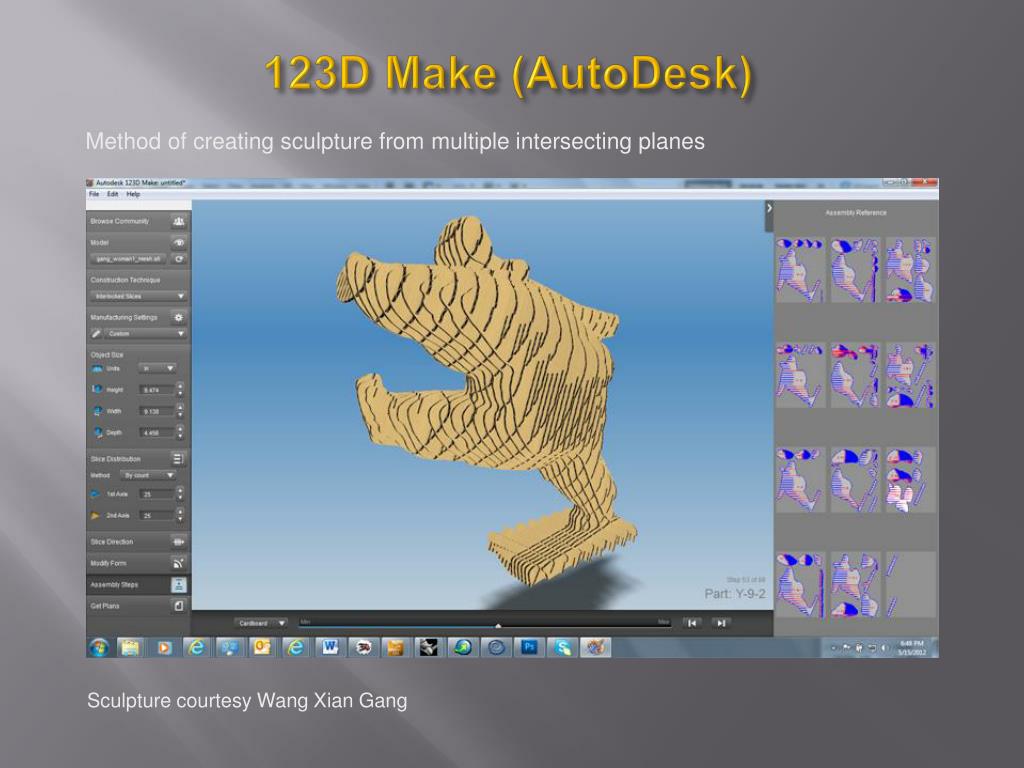Open Skype from the taskbar
1024x768 pixels.
(562, 647)
